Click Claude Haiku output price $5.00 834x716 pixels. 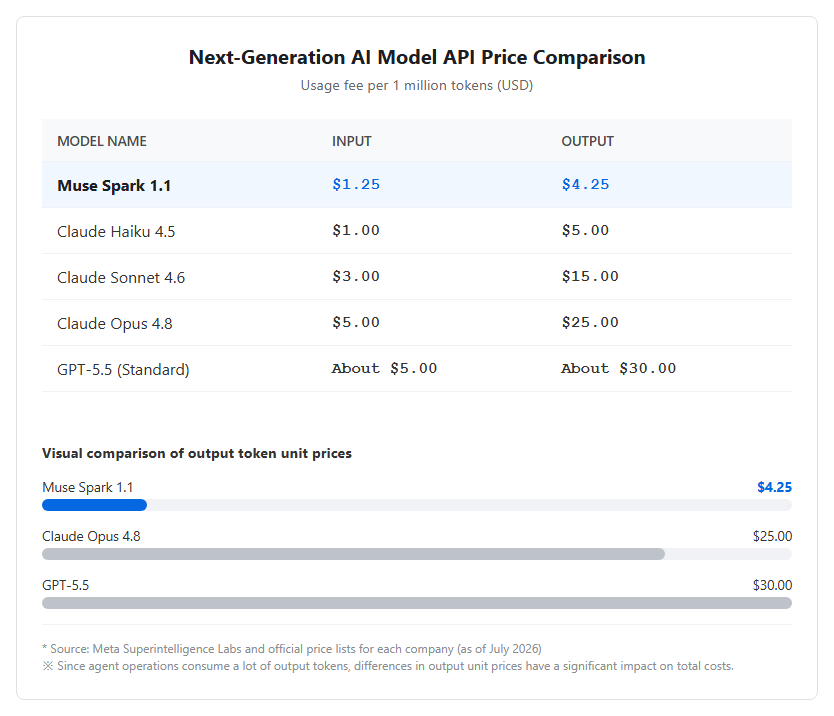click(585, 230)
